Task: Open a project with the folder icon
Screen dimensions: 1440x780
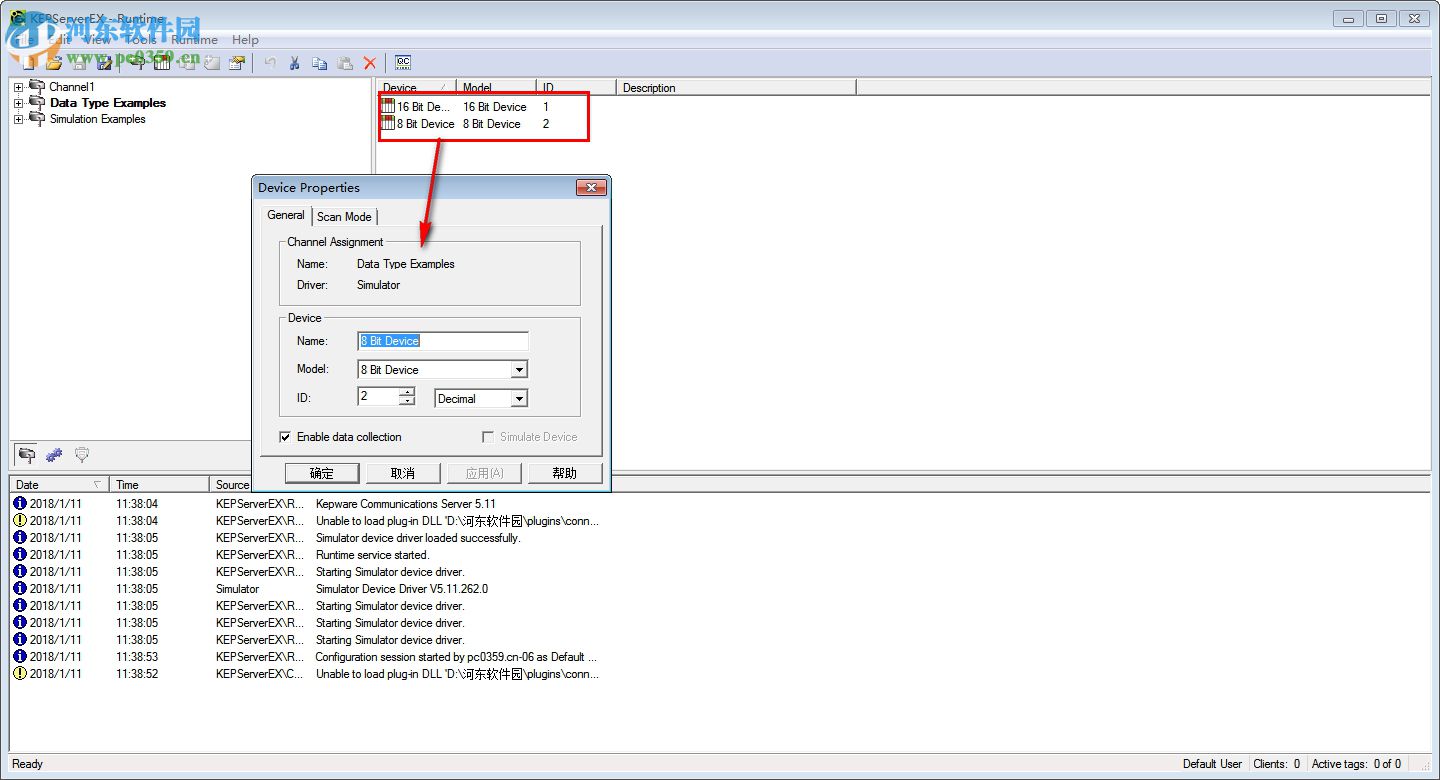Action: pyautogui.click(x=54, y=63)
